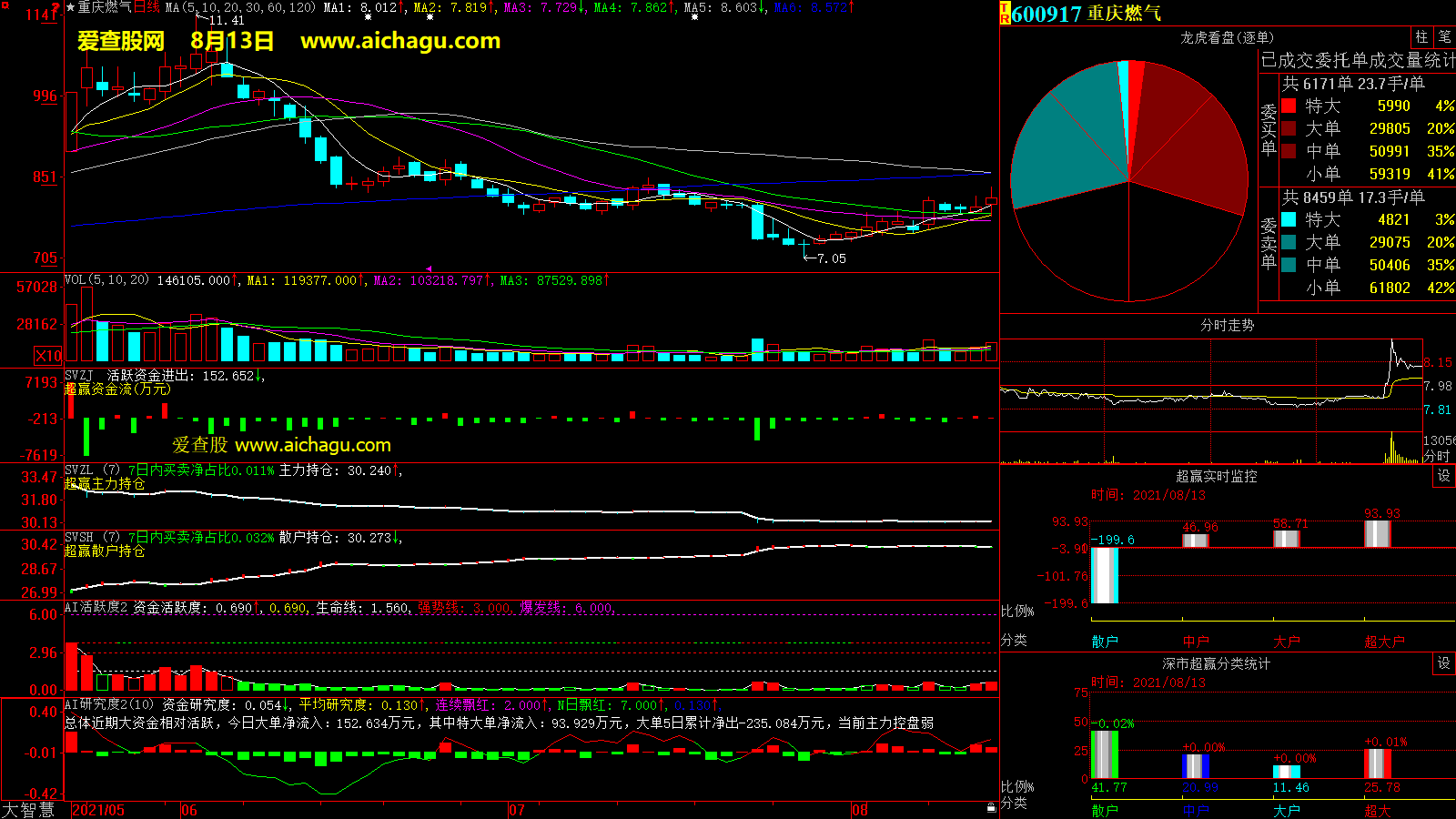Click the 柱 bar-view button

click(x=1421, y=37)
